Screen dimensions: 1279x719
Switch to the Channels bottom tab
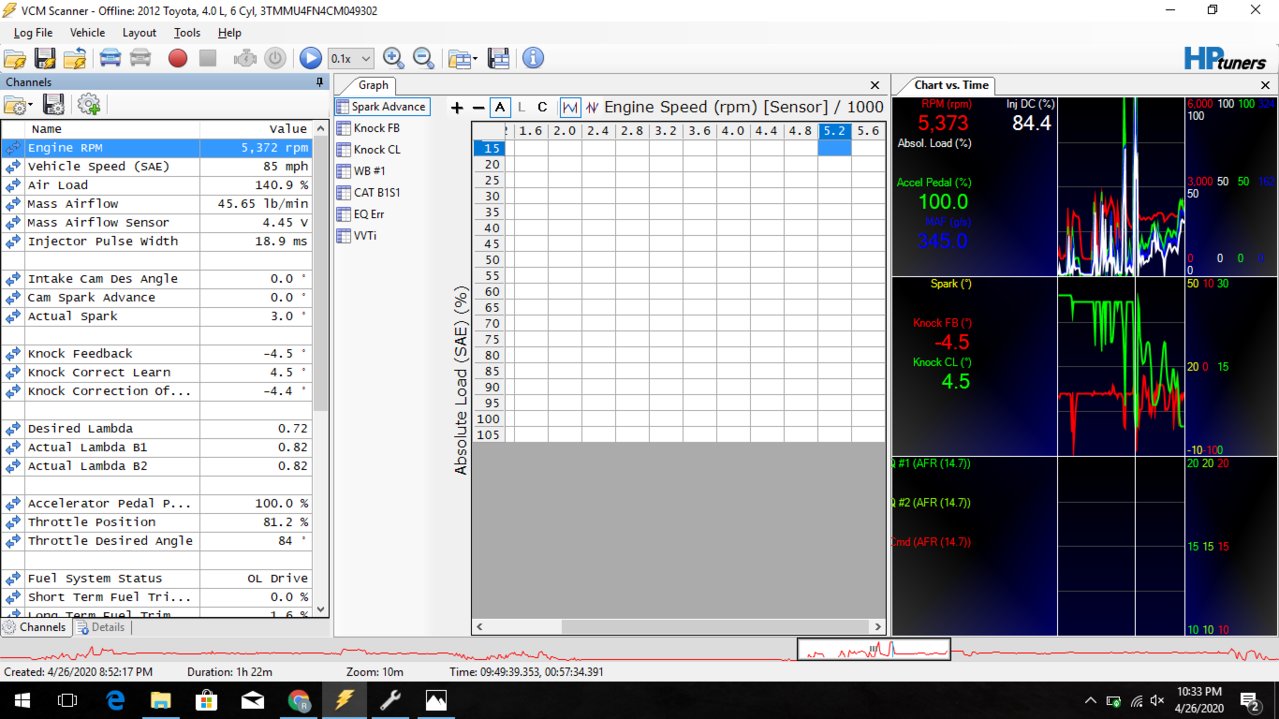point(36,627)
